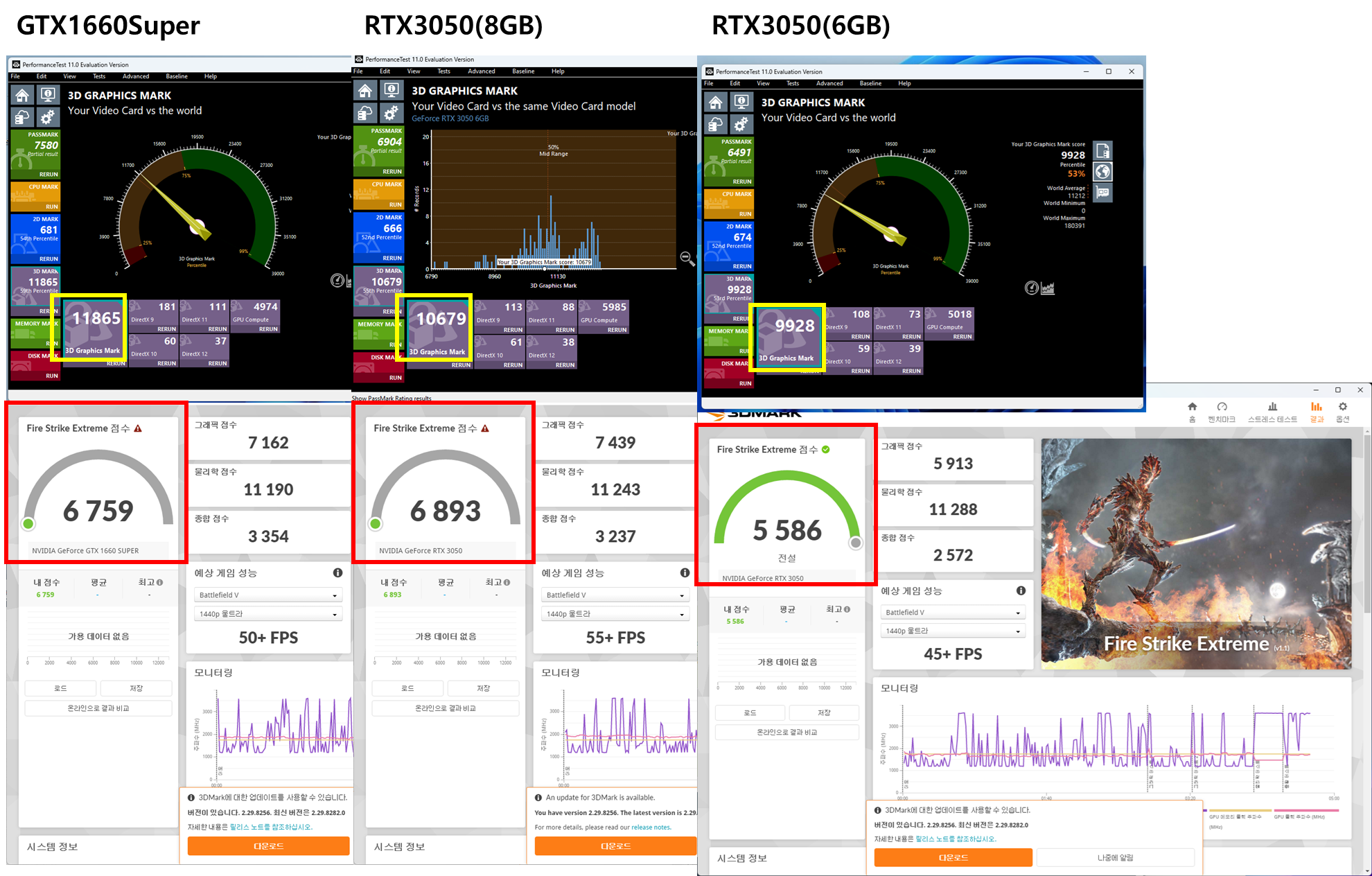1372x876 pixels.
Task: Expand the 1440p 울트라 dropdown above 45+ FPS
Action: 953,631
